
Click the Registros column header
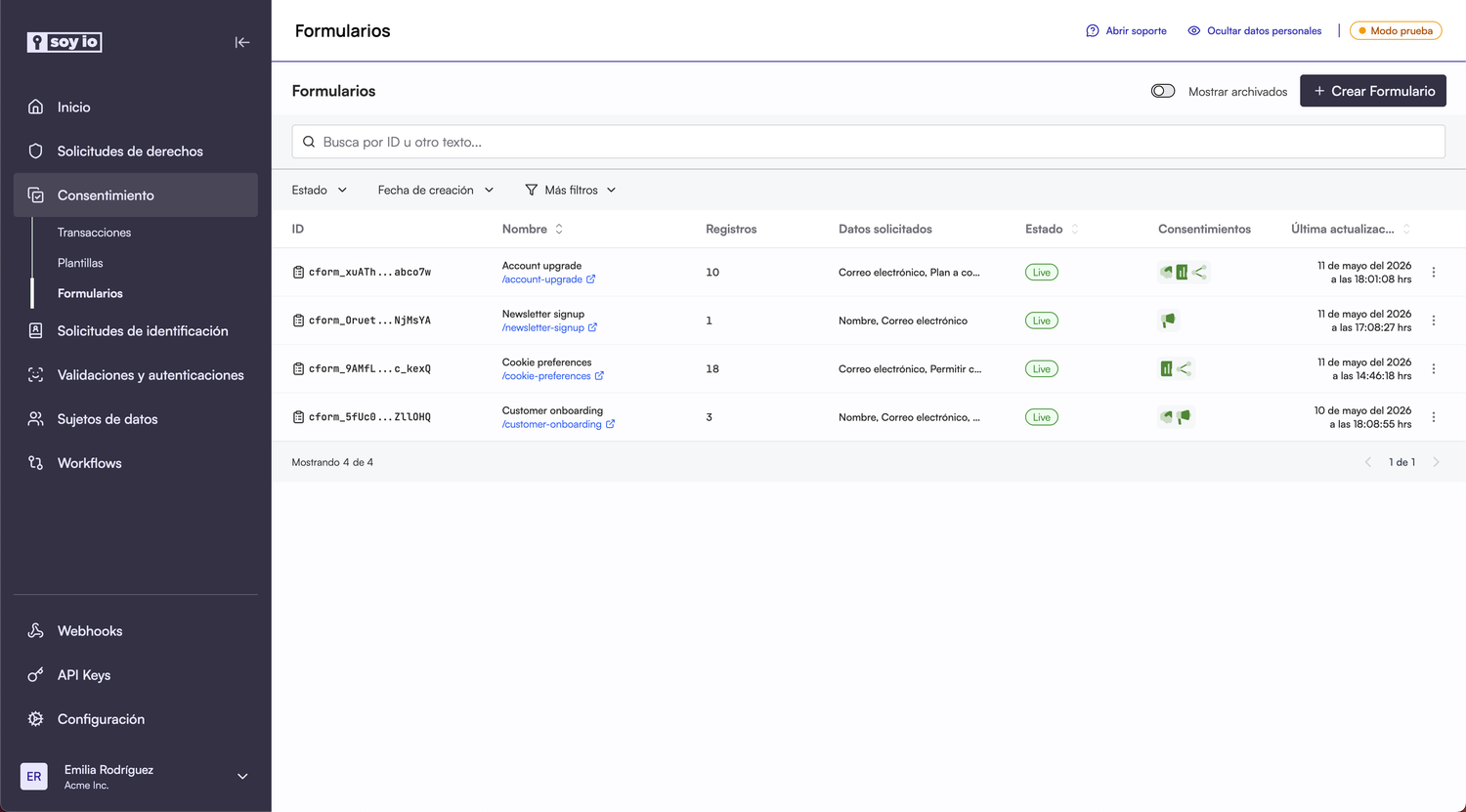[731, 229]
